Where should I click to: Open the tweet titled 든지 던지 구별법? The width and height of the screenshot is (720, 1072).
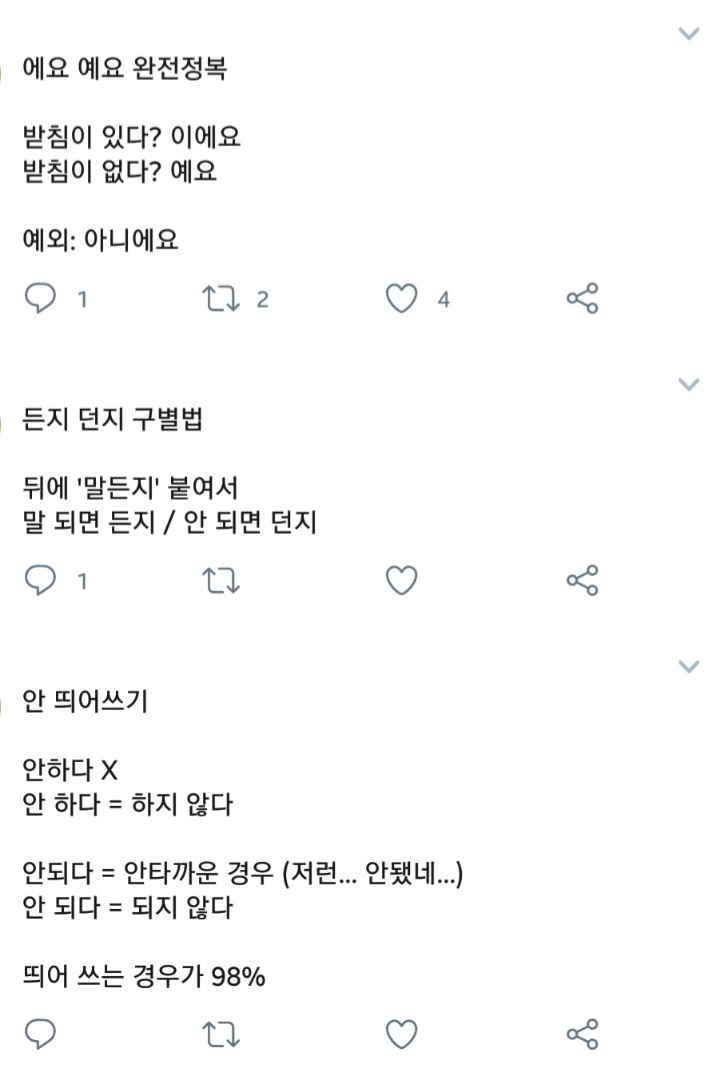tap(112, 421)
